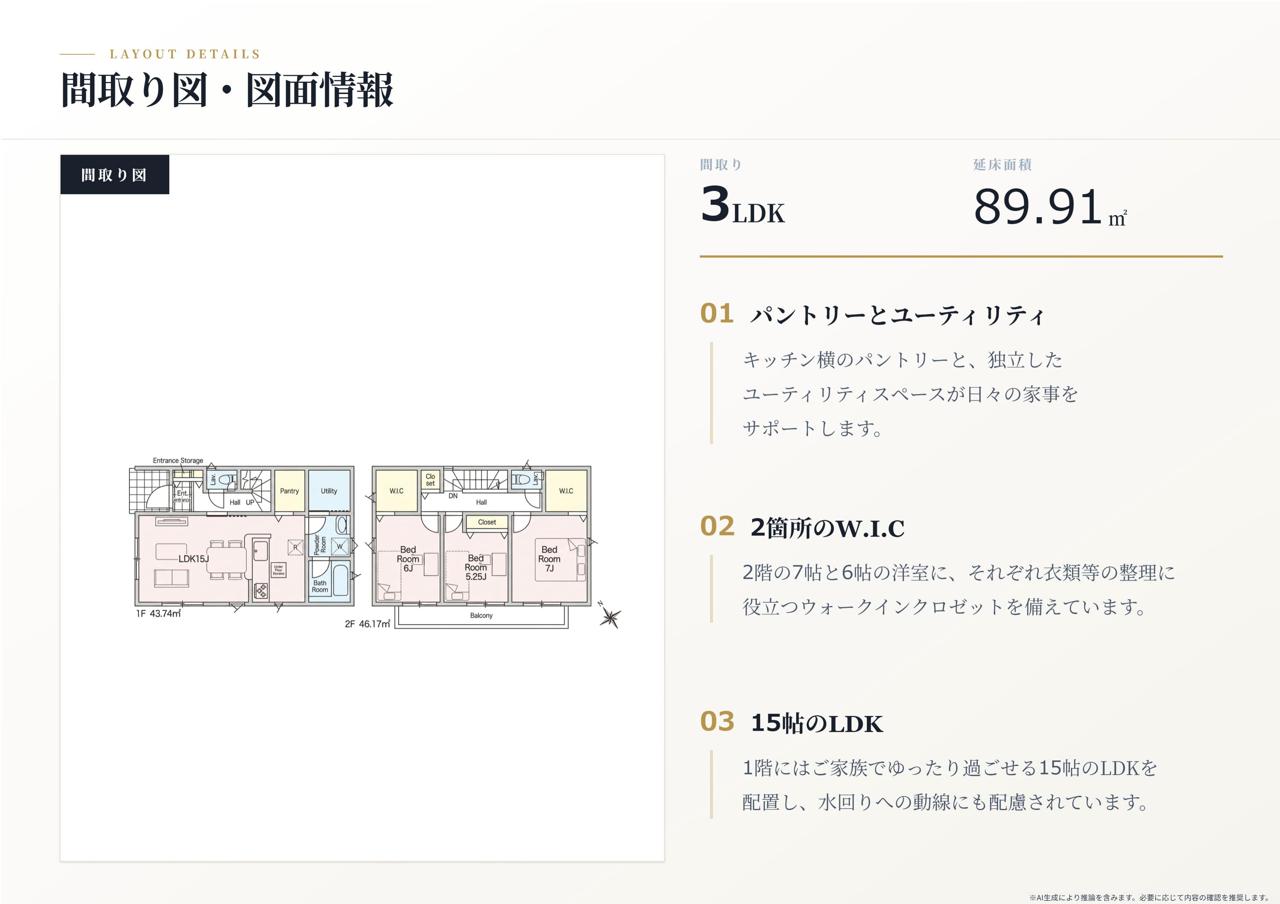Click the kitchen stove burner icon
The width and height of the screenshot is (1280, 904).
tap(261, 590)
